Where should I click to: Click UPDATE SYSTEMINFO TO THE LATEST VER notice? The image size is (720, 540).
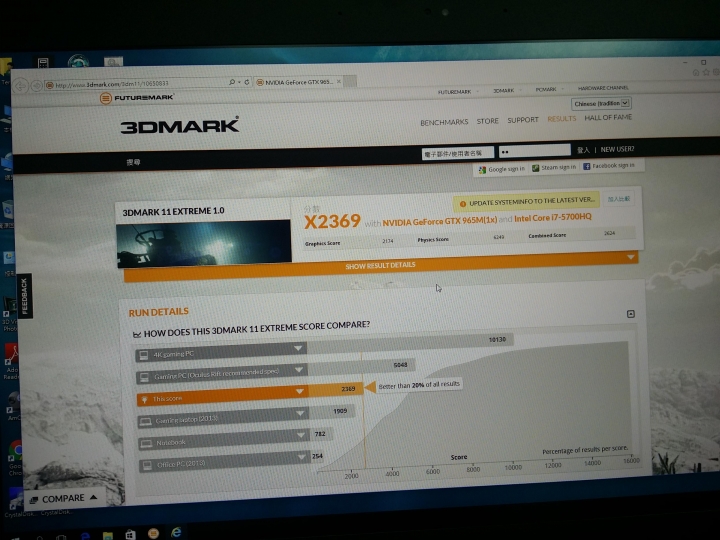click(526, 202)
